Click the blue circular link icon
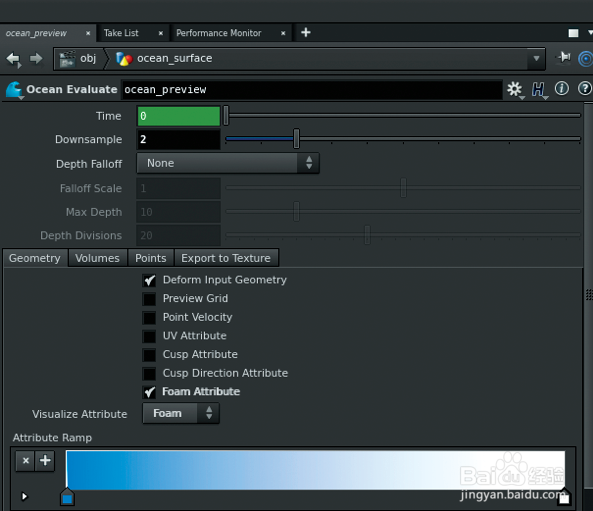Viewport: 593px width, 511px height. tap(585, 59)
